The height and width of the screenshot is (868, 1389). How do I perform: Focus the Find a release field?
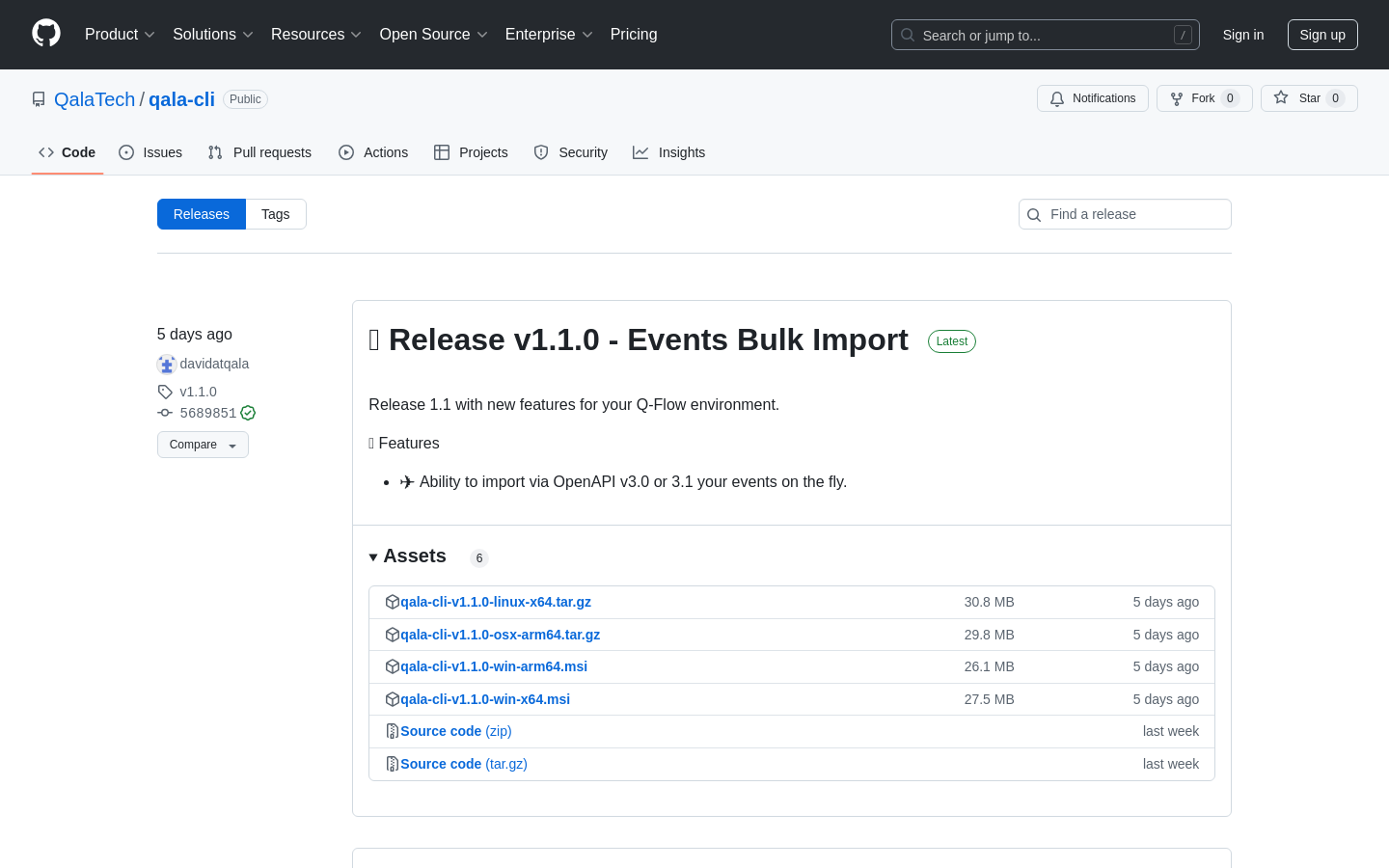[x=1125, y=214]
